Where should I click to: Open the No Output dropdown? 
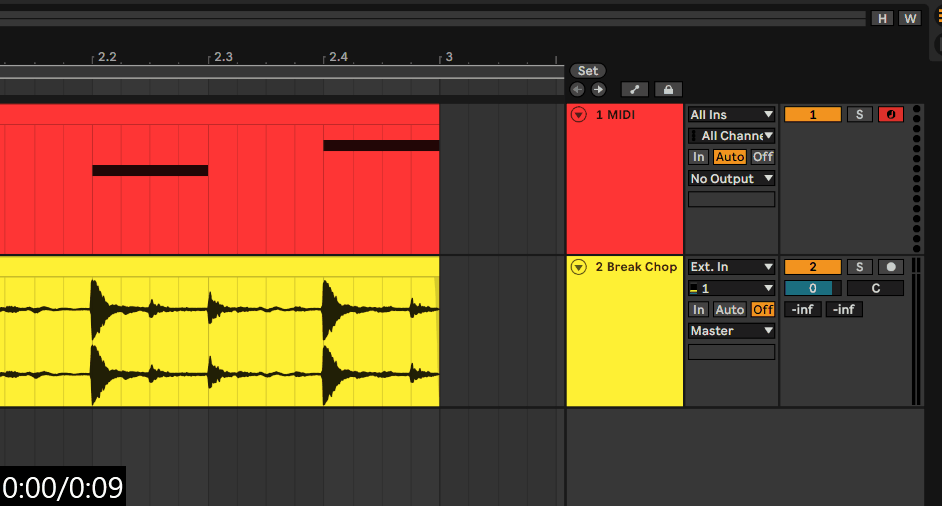coord(731,178)
